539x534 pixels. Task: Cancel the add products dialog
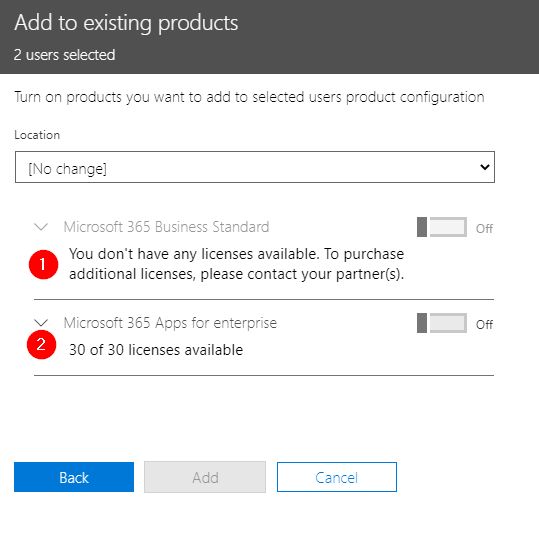337,477
